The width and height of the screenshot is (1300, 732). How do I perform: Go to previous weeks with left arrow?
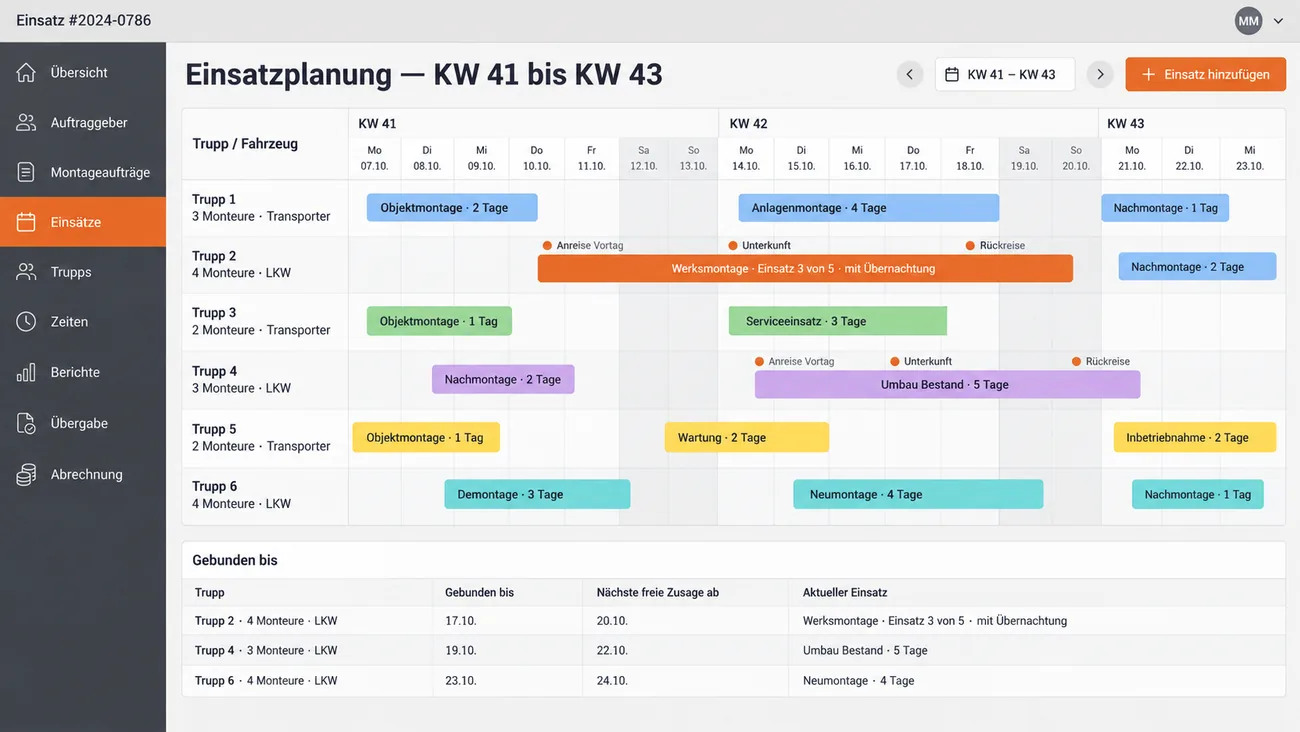pyautogui.click(x=910, y=74)
